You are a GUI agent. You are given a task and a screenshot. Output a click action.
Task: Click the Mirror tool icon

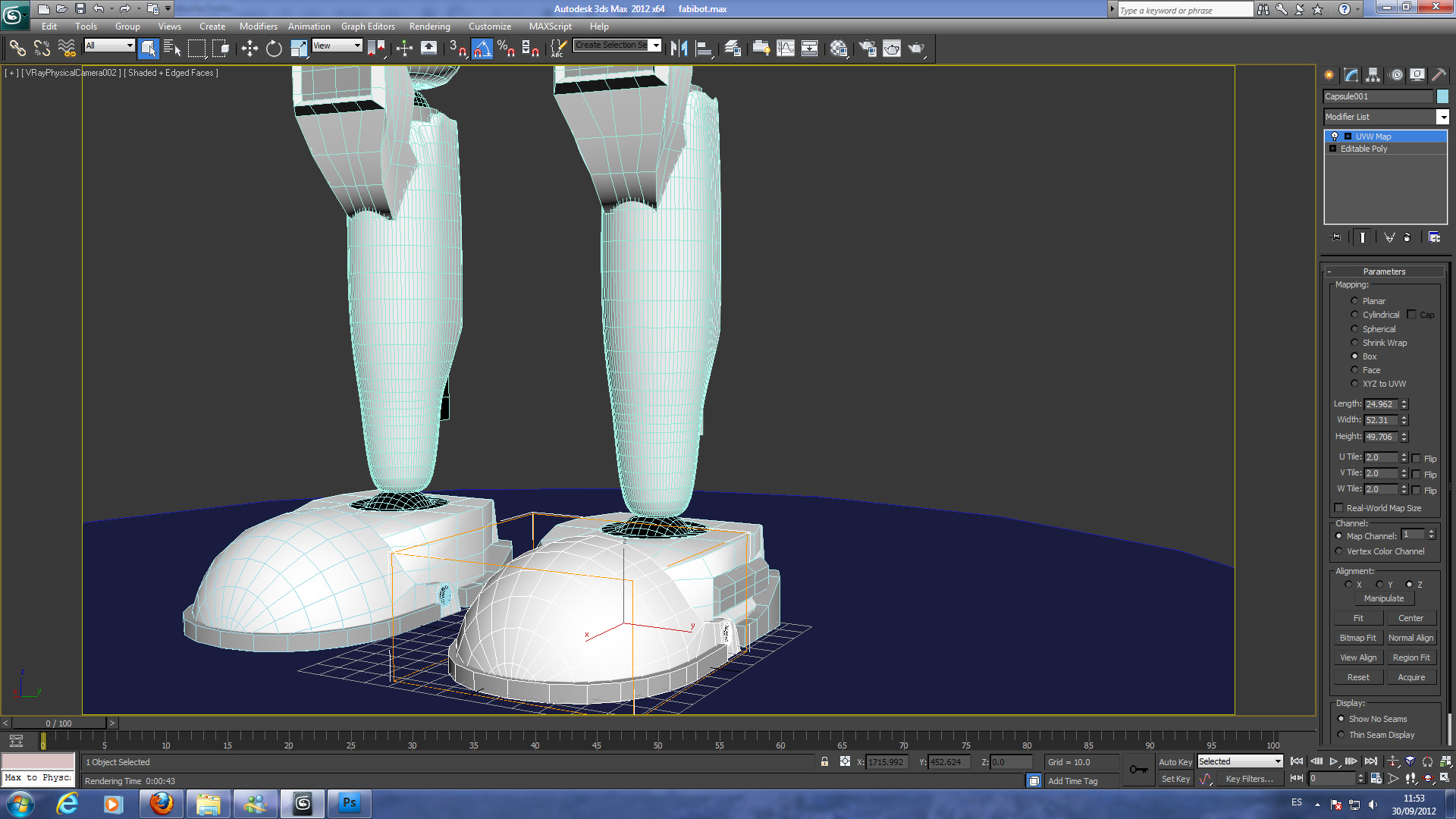tap(679, 49)
